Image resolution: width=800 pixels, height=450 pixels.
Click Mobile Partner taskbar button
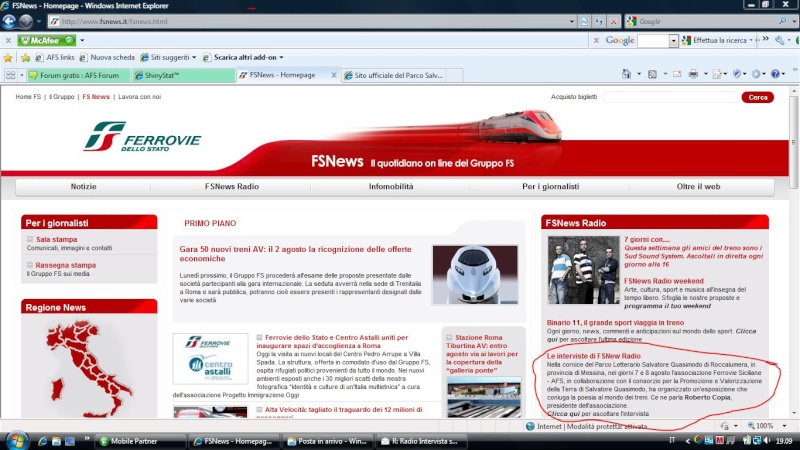141,441
